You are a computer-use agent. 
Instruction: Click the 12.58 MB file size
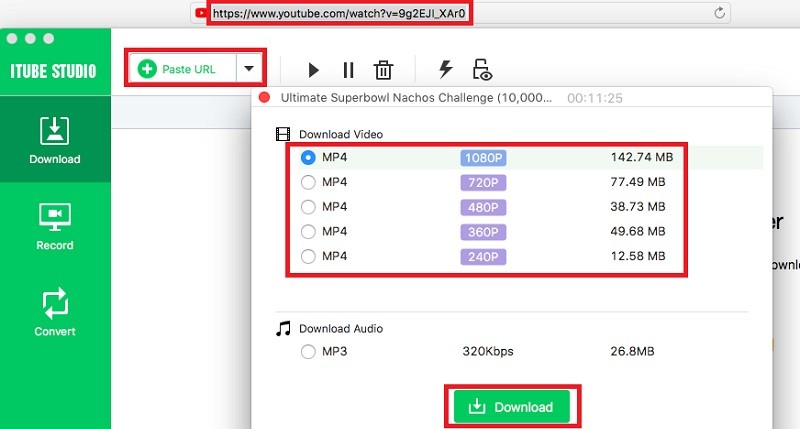(x=638, y=256)
